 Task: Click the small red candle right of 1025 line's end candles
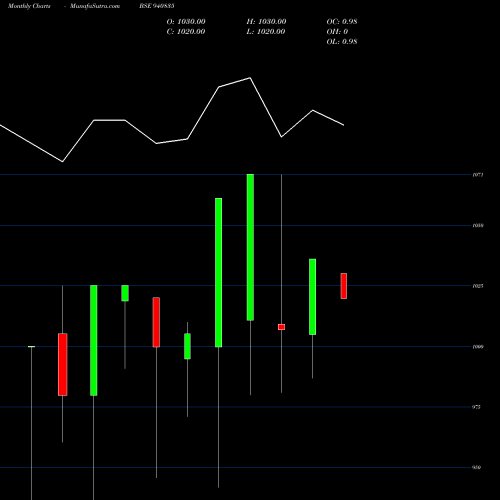pyautogui.click(x=344, y=286)
